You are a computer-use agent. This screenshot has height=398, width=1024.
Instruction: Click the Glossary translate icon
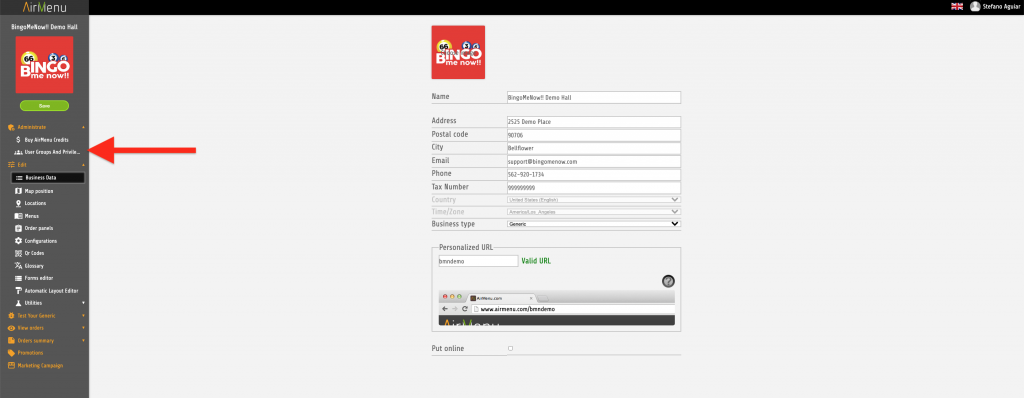pyautogui.click(x=18, y=266)
